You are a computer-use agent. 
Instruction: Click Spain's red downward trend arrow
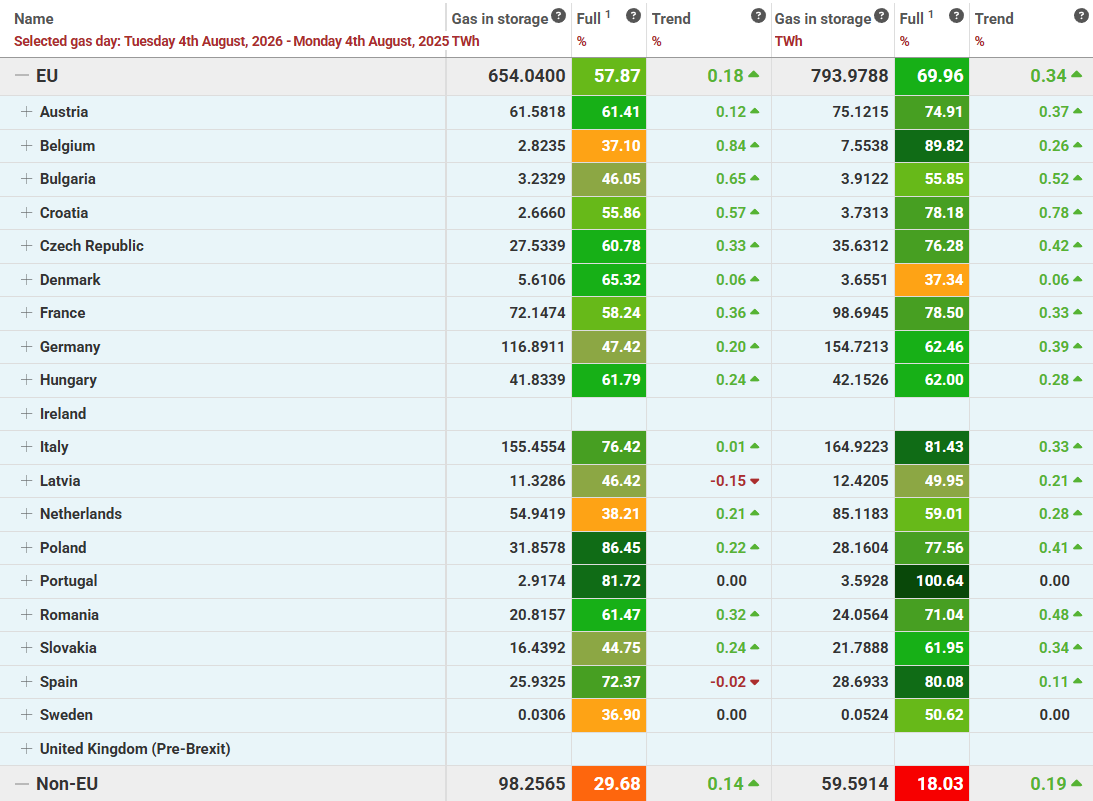pyautogui.click(x=755, y=682)
